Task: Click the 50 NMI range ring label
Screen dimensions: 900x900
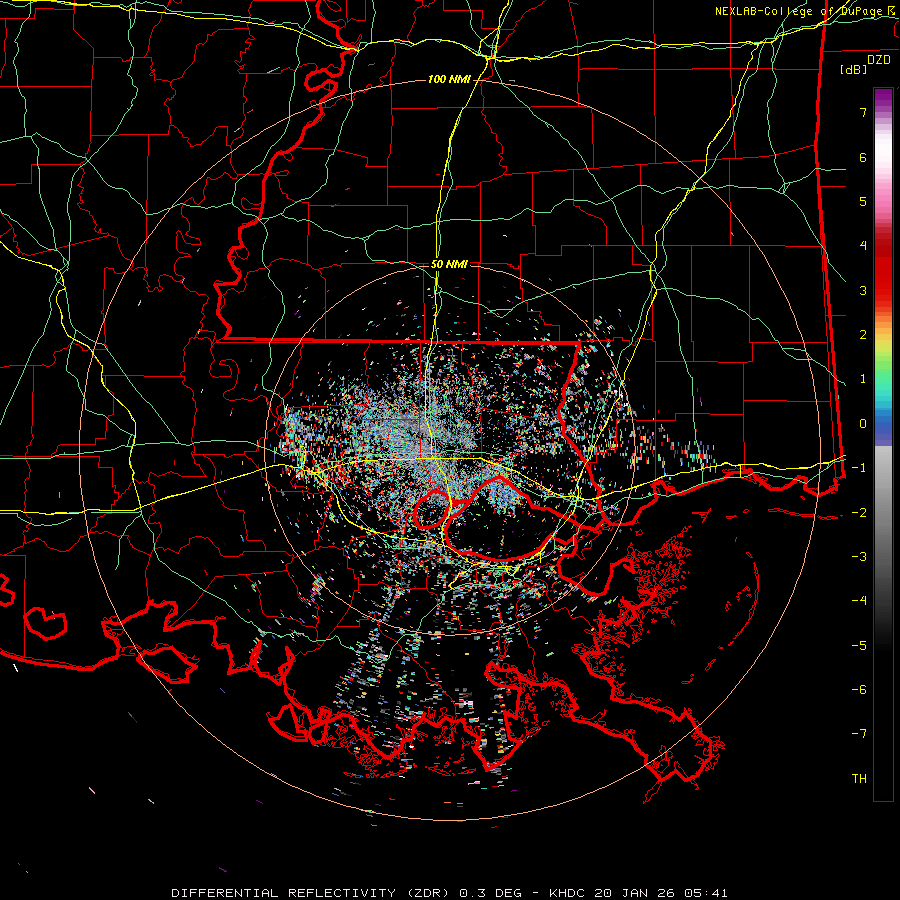Action: [x=449, y=265]
